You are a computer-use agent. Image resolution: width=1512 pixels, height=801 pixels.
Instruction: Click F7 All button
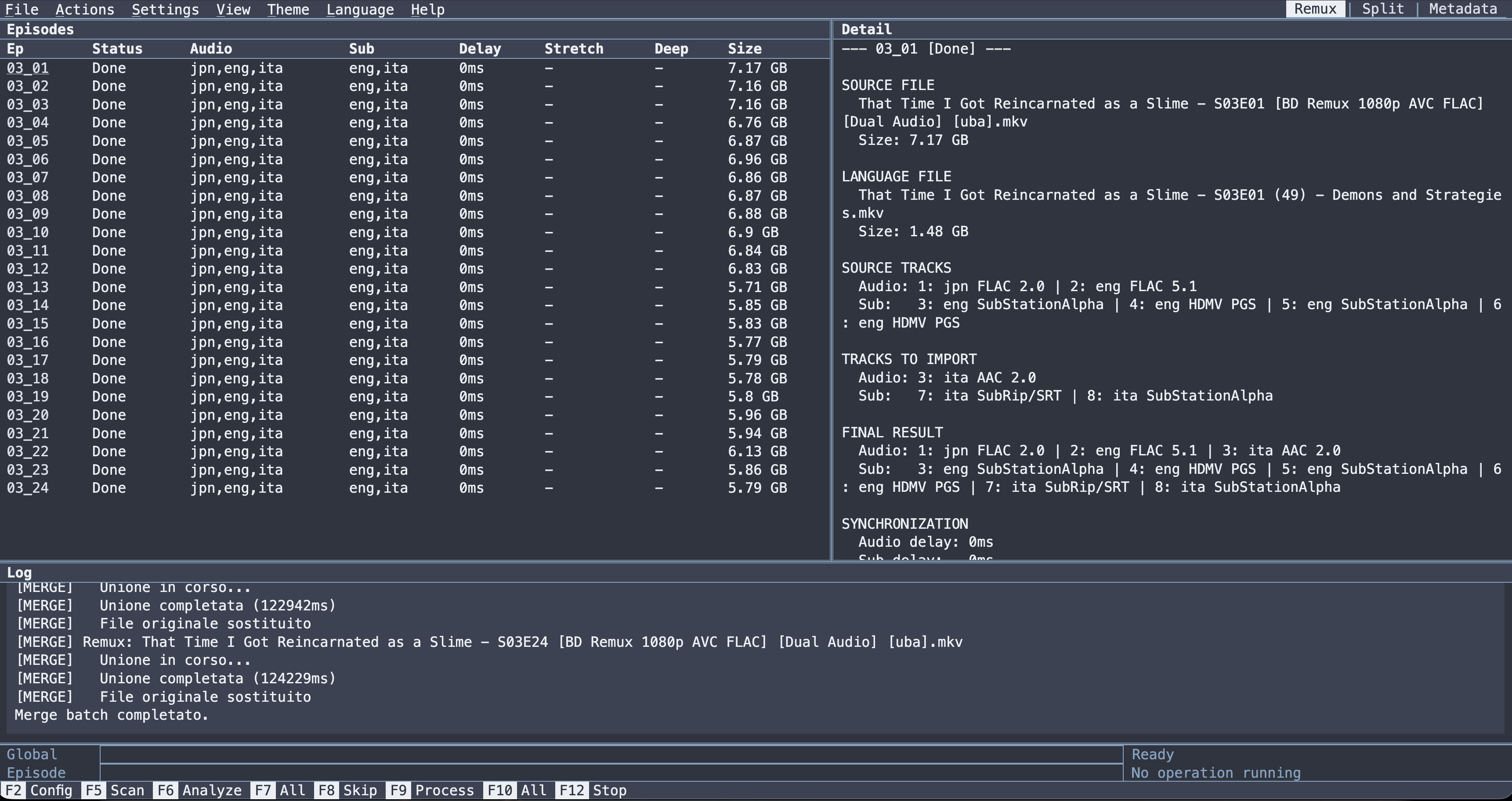point(278,790)
